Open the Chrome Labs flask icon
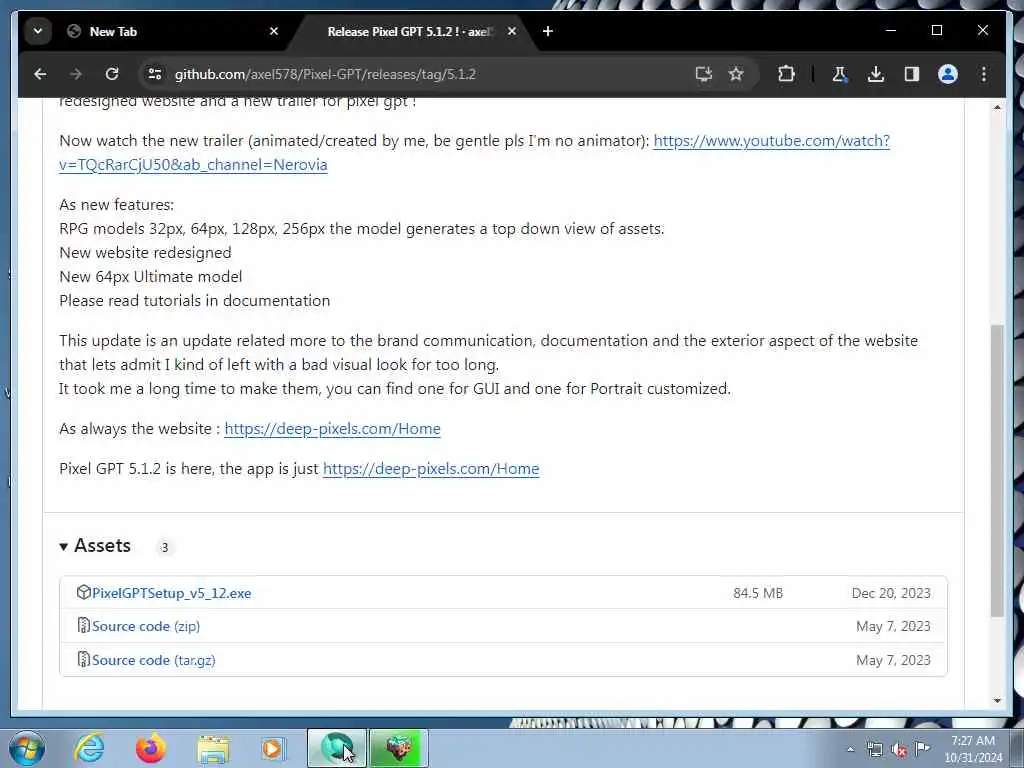Viewport: 1024px width, 768px height. coord(839,74)
